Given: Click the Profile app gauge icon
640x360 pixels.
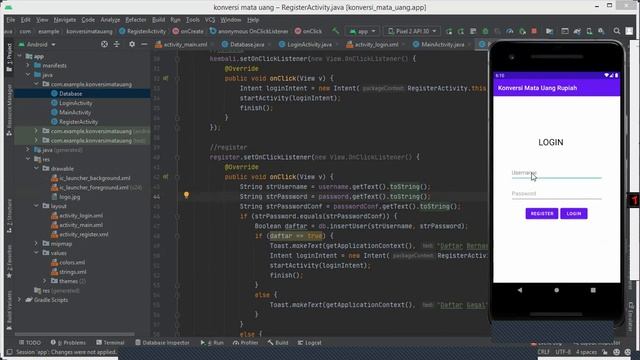Looking at the screenshot, I should [x=510, y=31].
